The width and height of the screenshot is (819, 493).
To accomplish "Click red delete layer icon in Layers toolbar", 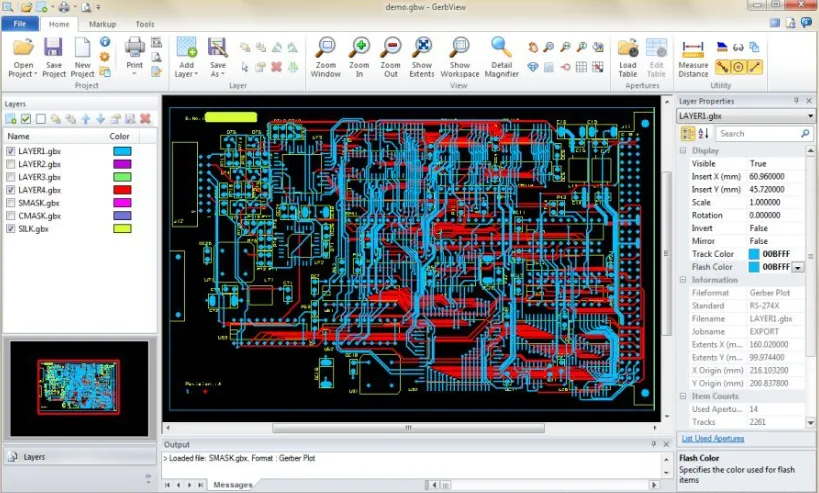I will click(x=145, y=119).
